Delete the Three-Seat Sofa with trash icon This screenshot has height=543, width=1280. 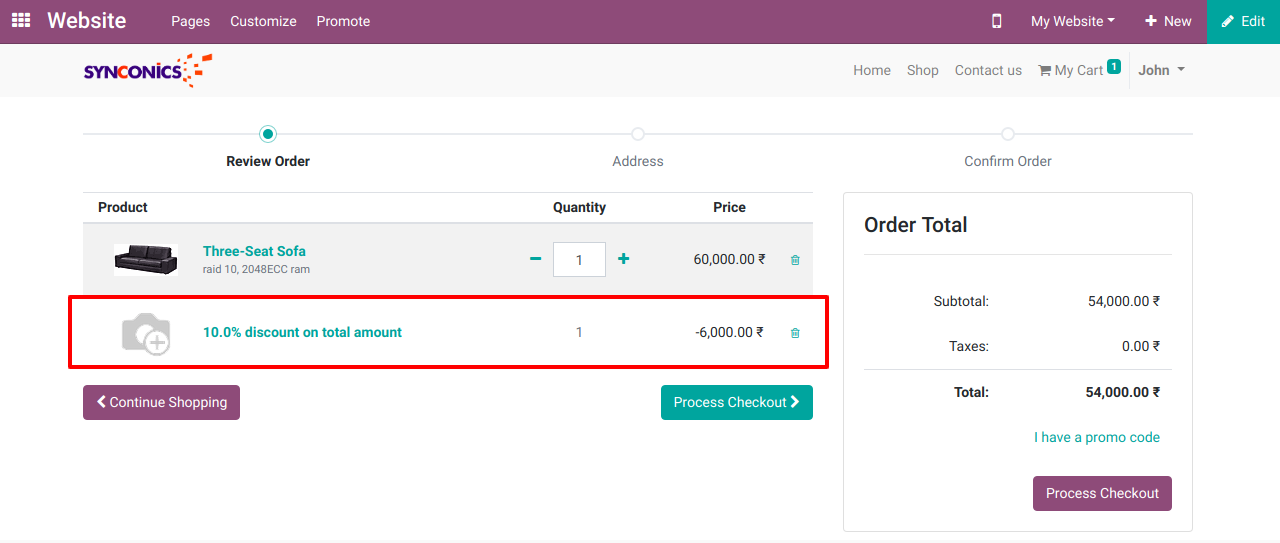[x=795, y=260]
